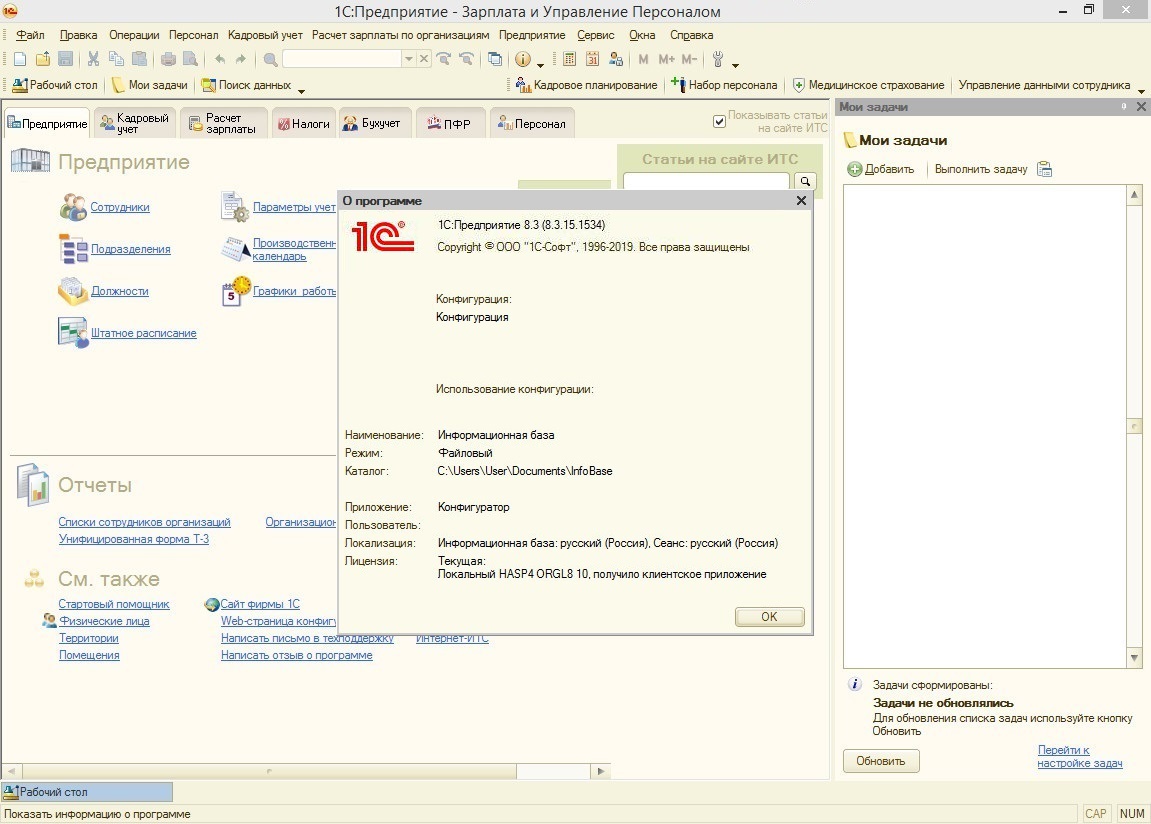1151x824 pixels.
Task: Click the Find previous binoculars icon
Action: (x=466, y=59)
